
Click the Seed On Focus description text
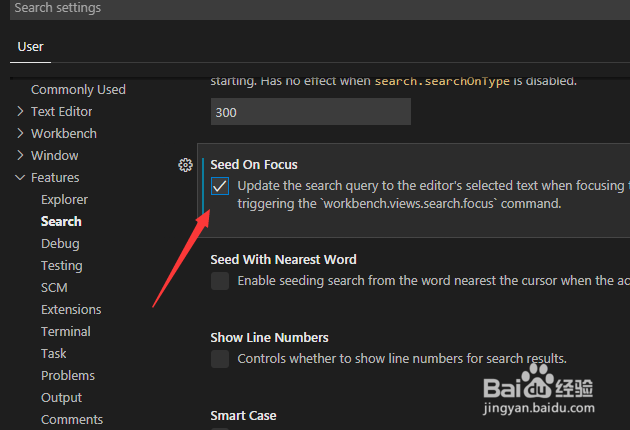tap(434, 195)
